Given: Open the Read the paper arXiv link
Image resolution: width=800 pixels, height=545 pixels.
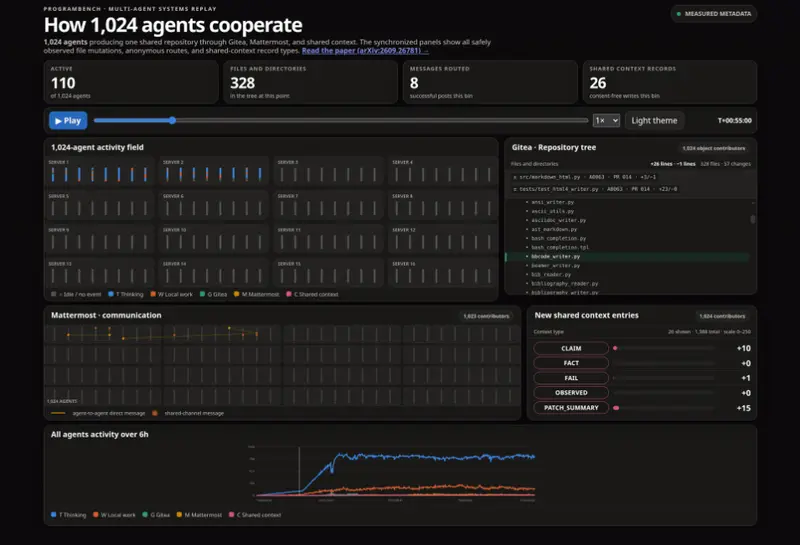Looking at the screenshot, I should tap(365, 51).
